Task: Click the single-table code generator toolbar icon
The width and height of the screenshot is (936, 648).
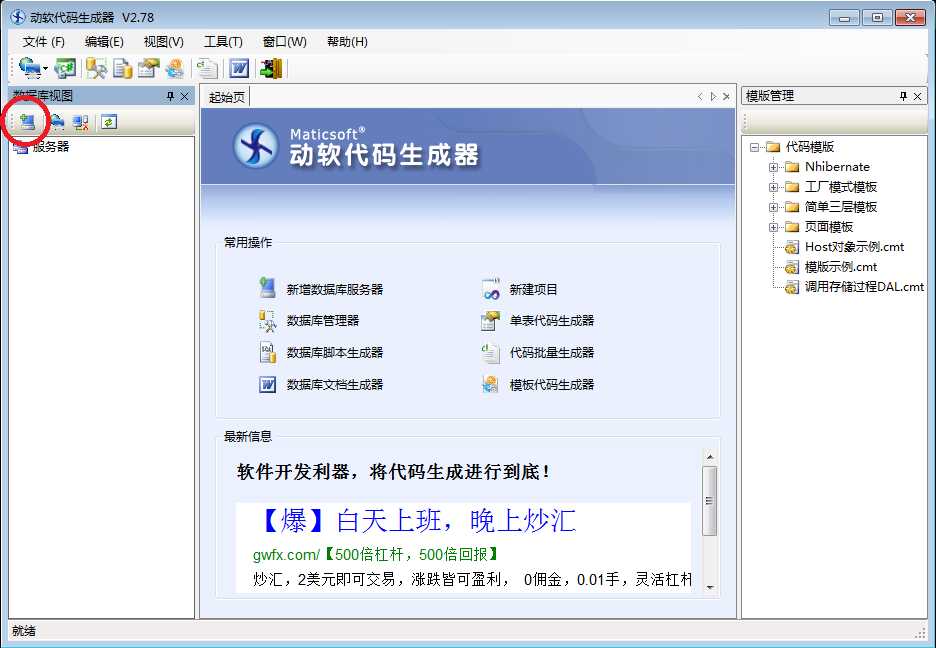Action: coord(149,69)
